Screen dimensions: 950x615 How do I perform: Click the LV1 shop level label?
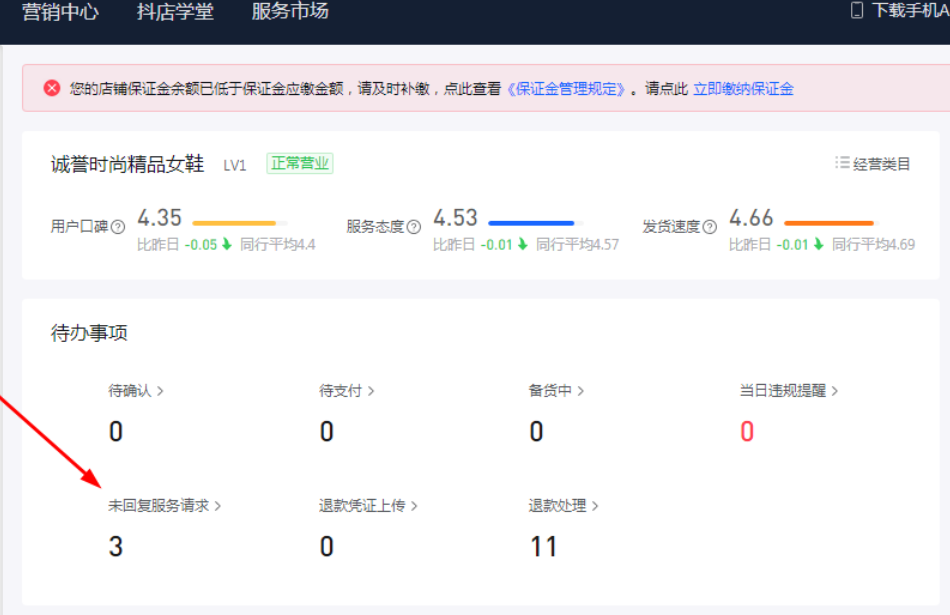pyautogui.click(x=234, y=165)
